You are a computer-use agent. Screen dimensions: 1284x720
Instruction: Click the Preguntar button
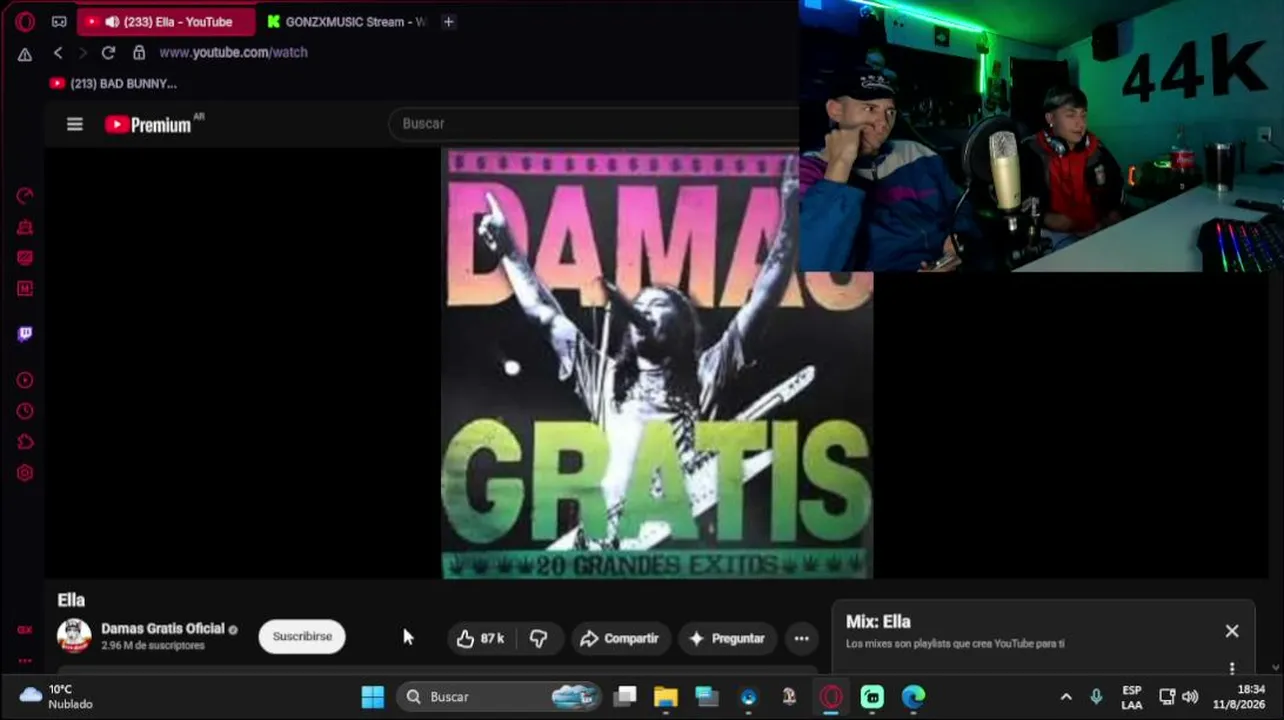[x=727, y=639]
